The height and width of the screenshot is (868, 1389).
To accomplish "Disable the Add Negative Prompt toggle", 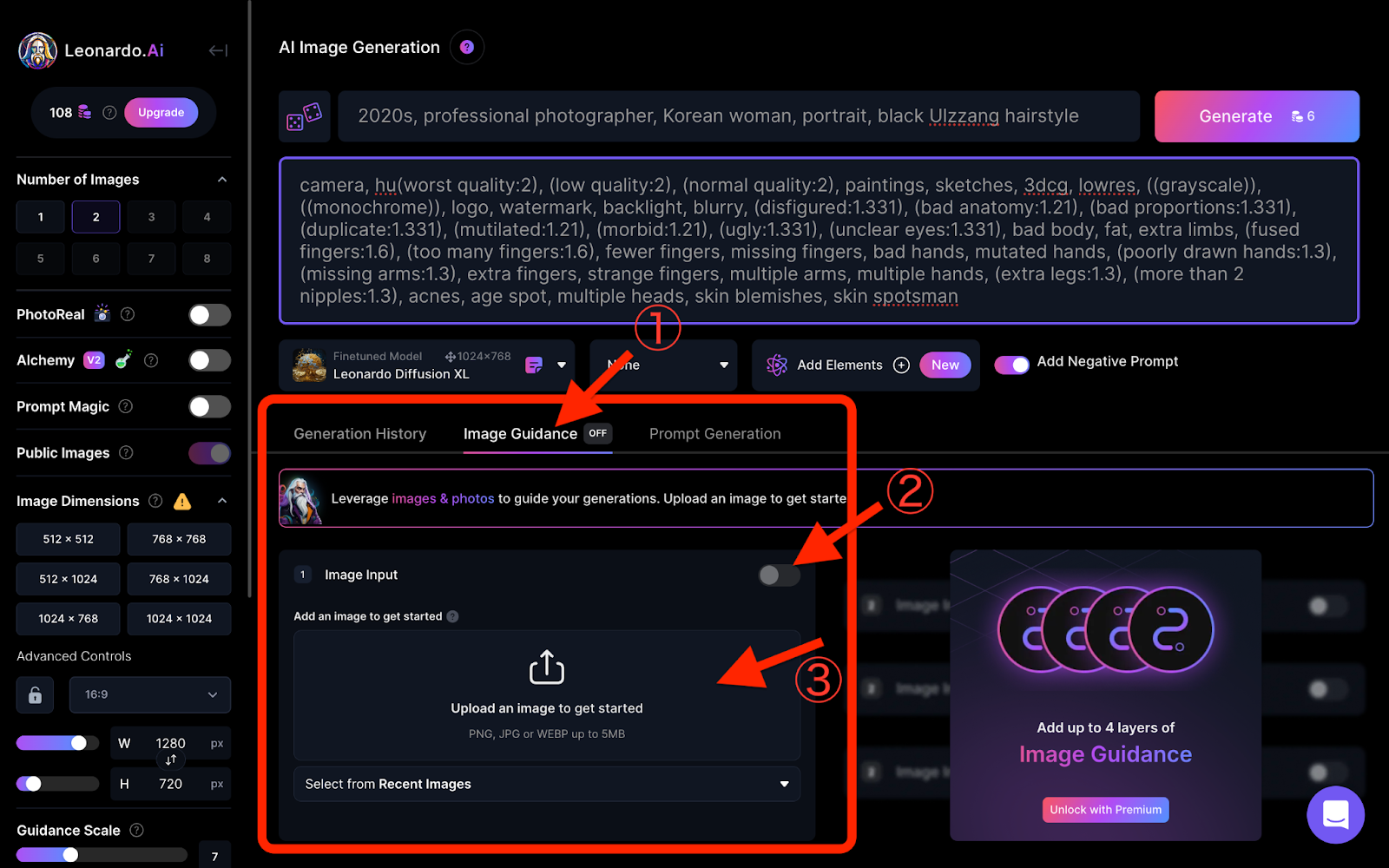I will point(1011,365).
